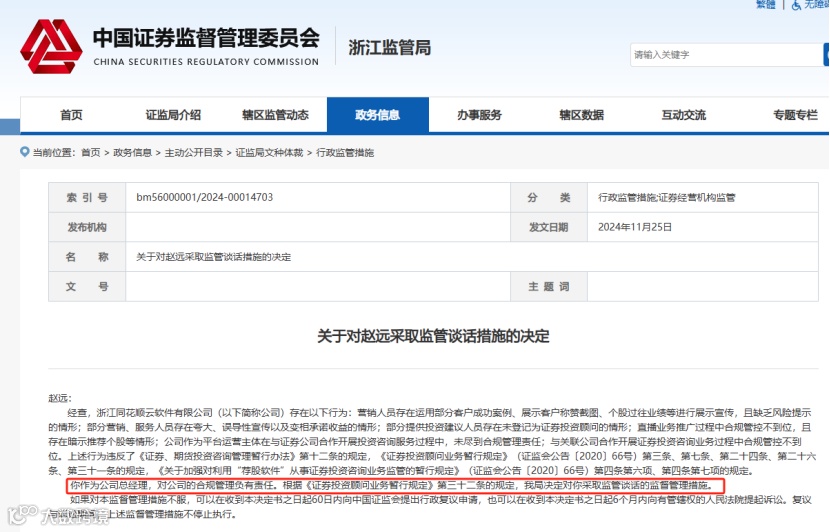Open the 专题专栏 navigation tab

(796, 115)
